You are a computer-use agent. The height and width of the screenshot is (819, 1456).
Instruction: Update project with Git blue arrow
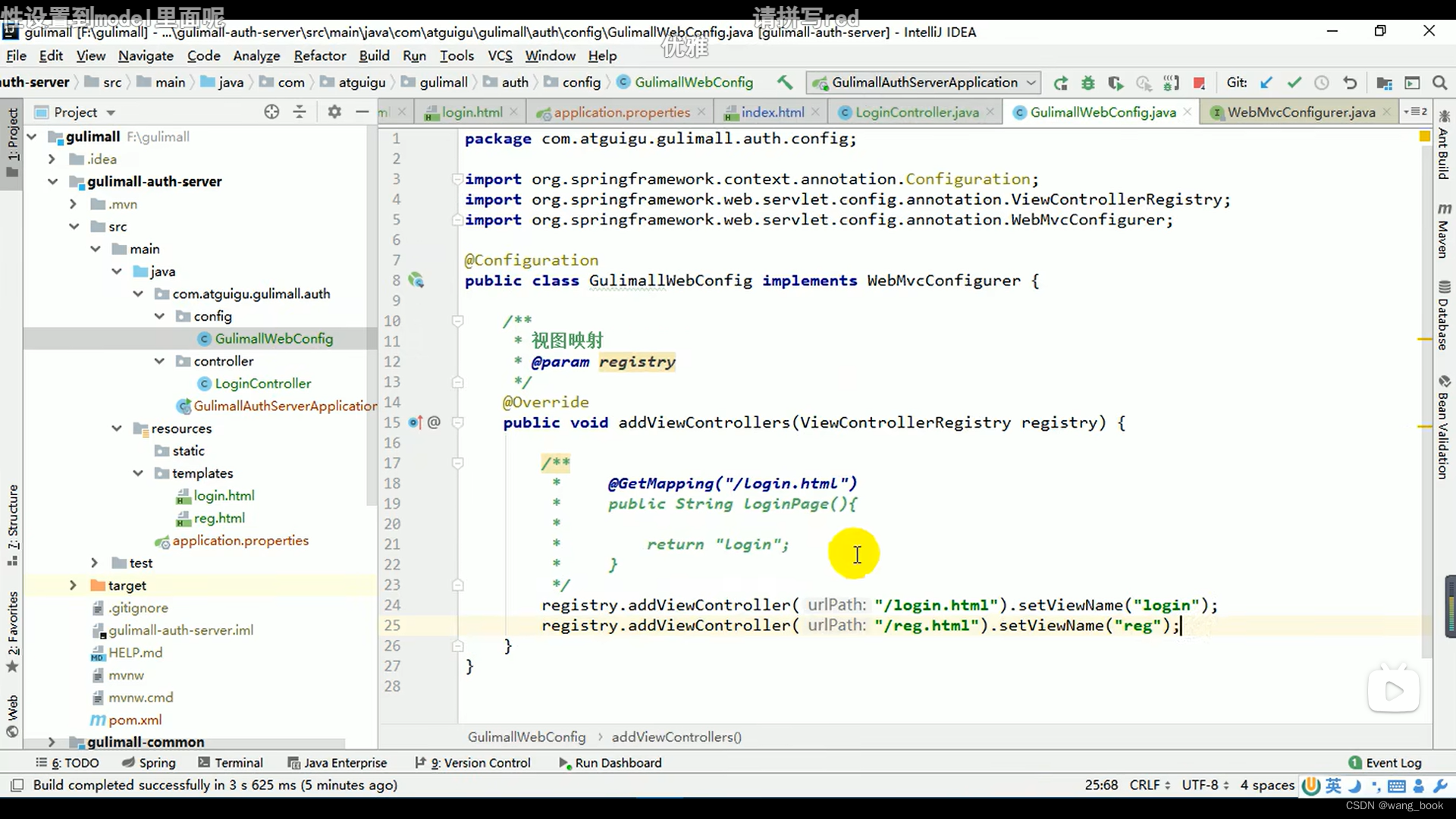1266,83
